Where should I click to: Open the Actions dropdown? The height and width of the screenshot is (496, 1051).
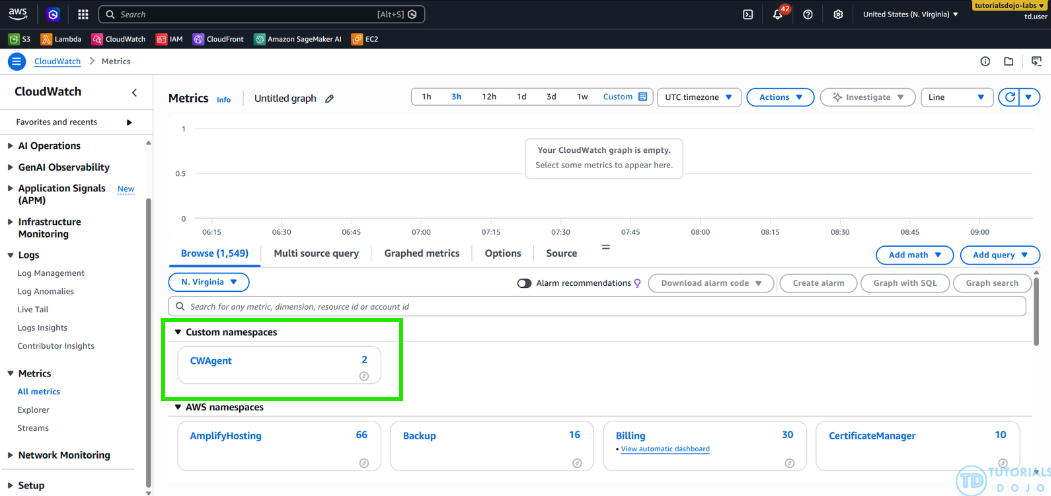[x=780, y=97]
